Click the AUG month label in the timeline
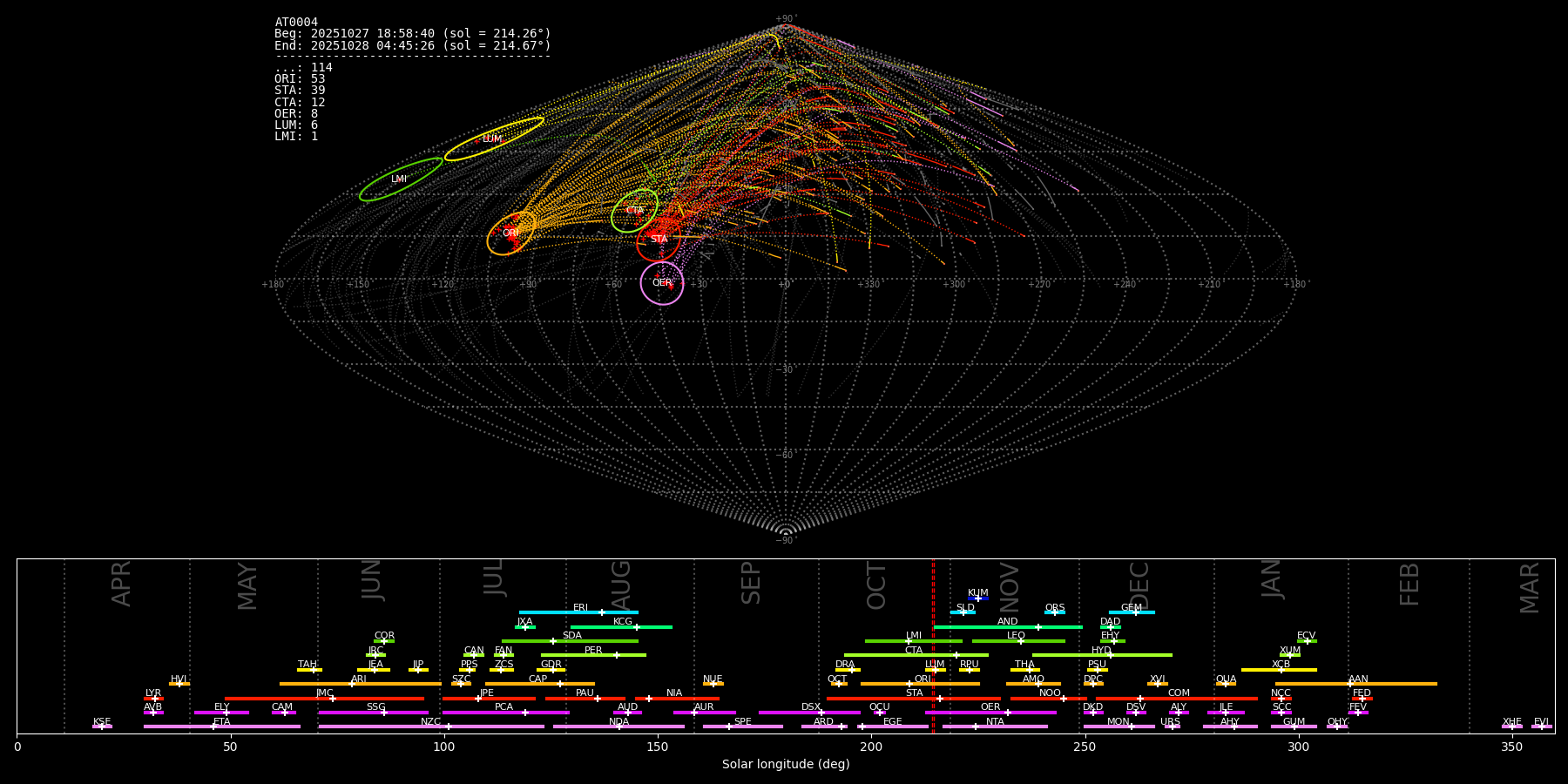The image size is (1568, 784). point(621,584)
